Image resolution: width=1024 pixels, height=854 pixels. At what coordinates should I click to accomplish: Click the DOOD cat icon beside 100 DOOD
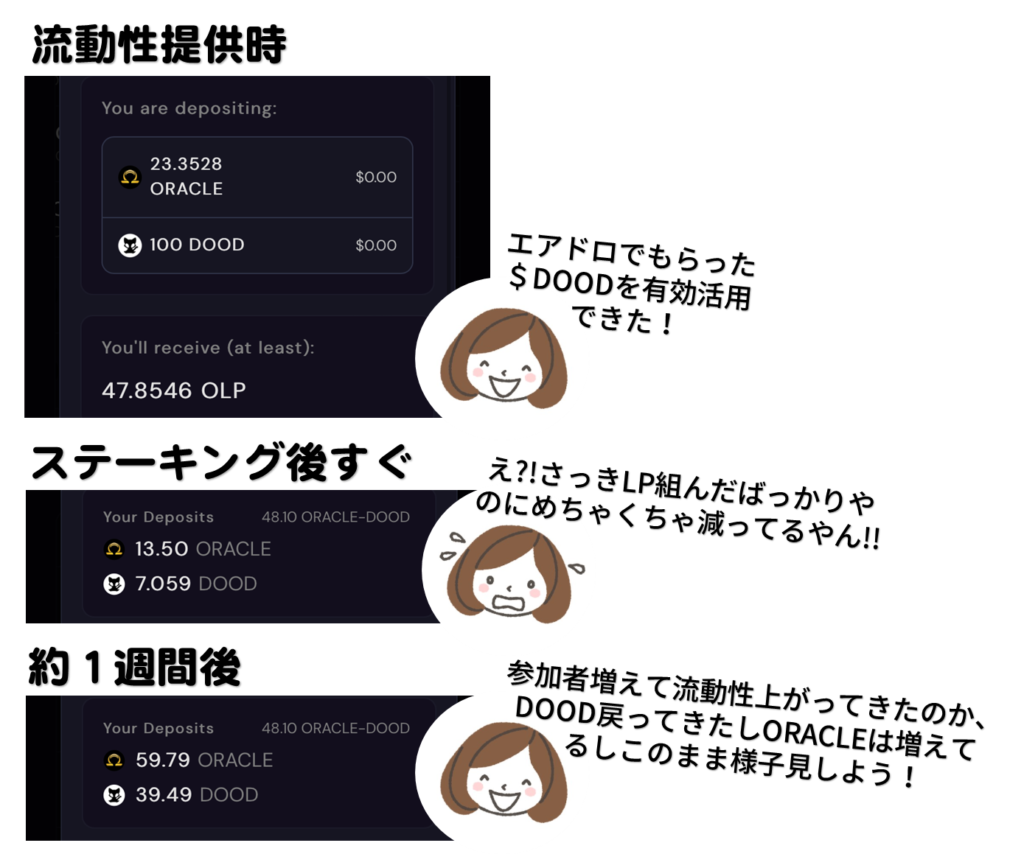coord(129,245)
